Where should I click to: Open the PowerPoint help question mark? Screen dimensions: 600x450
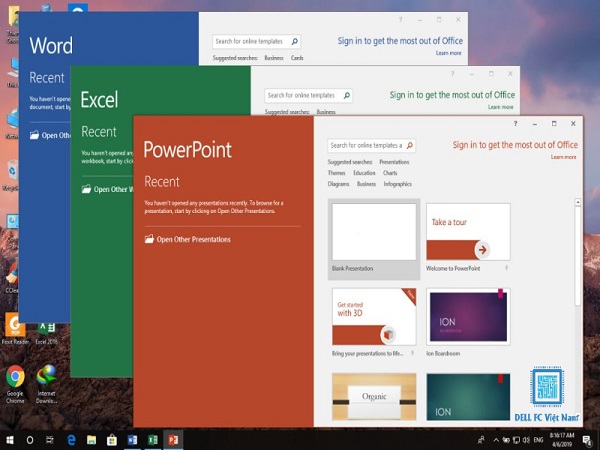[515, 124]
